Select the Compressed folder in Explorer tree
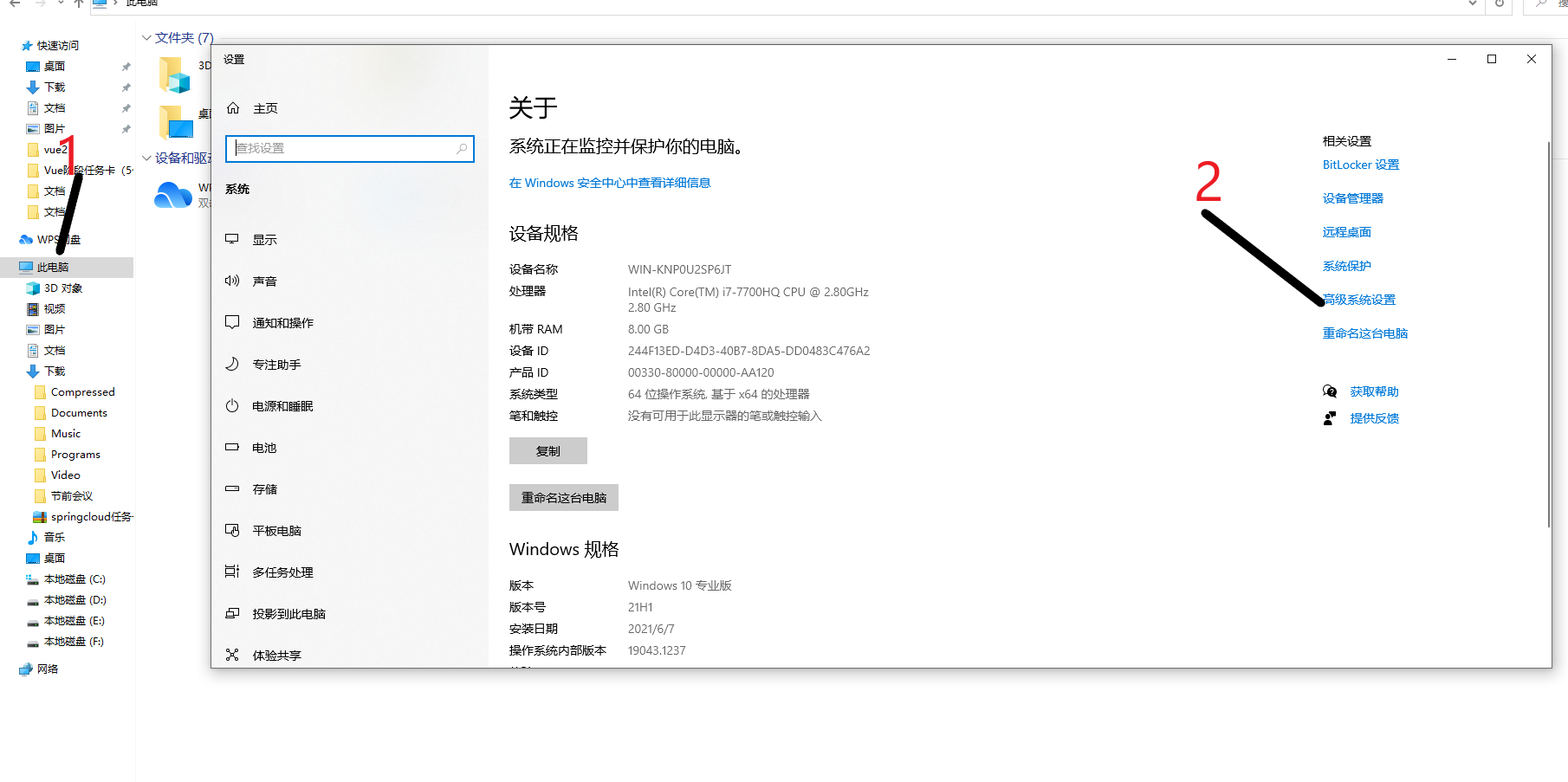Image resolution: width=1568 pixels, height=782 pixels. click(x=82, y=392)
